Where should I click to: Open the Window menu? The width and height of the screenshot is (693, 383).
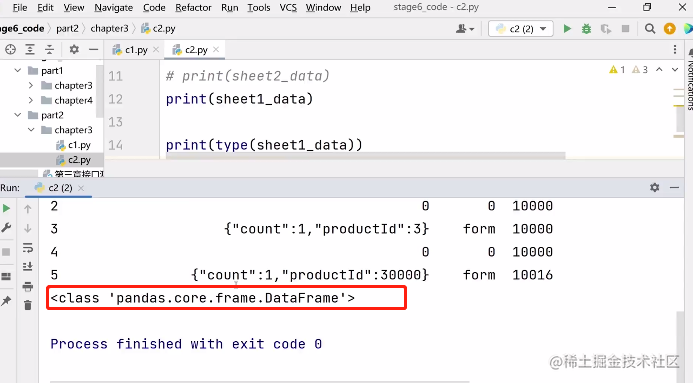click(323, 8)
